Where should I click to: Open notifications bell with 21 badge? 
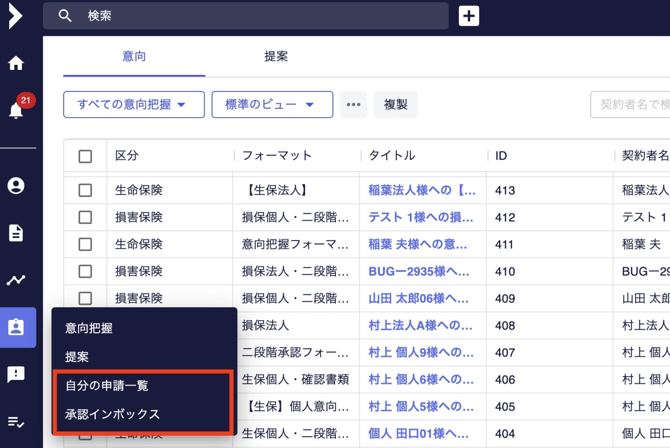(16, 110)
